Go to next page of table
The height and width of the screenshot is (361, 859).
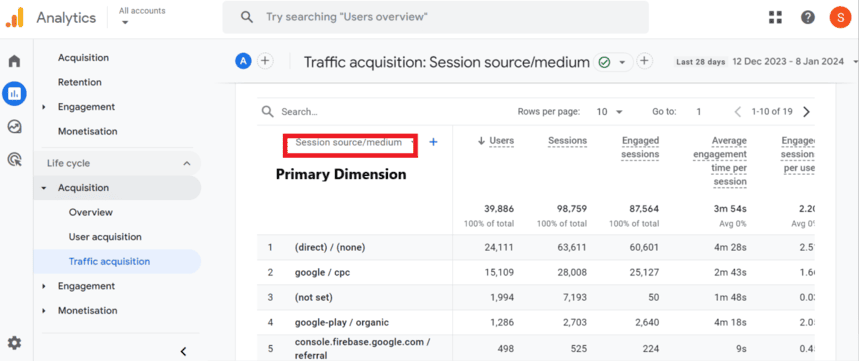tap(806, 112)
